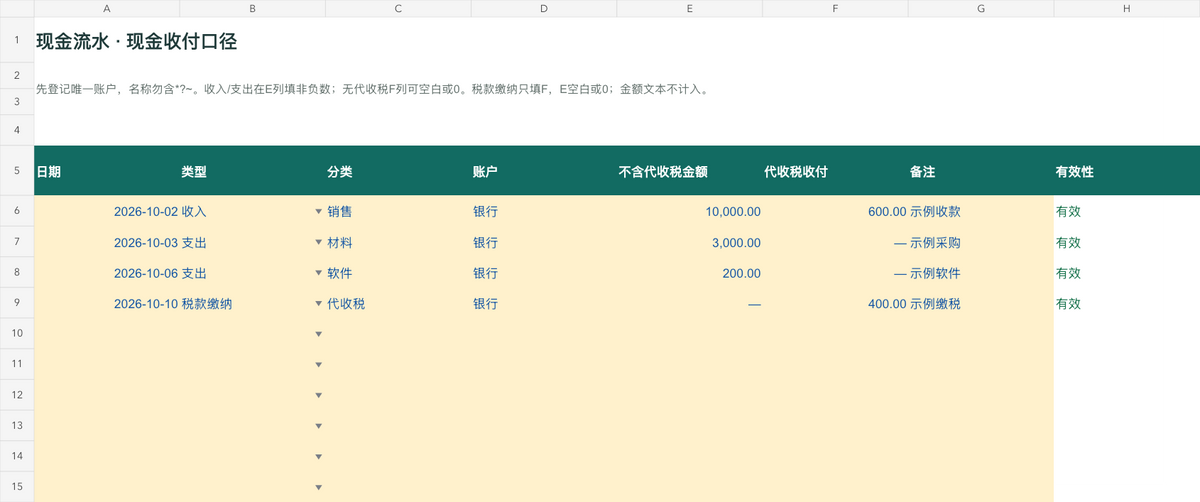This screenshot has width=1200, height=502.
Task: Open the type dropdown for the 税款缴纳 row
Action: (x=318, y=304)
